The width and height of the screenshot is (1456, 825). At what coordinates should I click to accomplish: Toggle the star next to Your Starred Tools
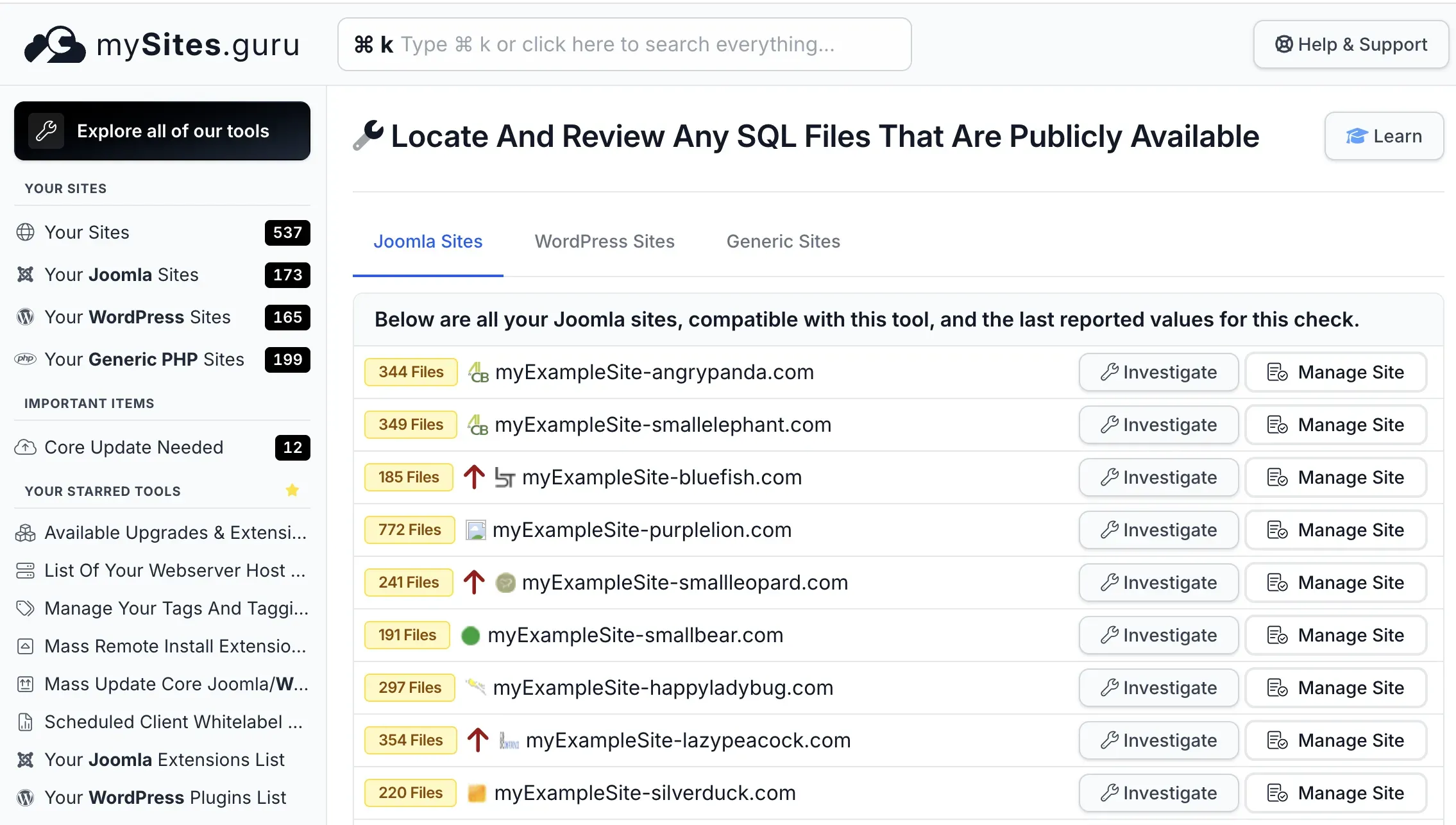click(292, 491)
